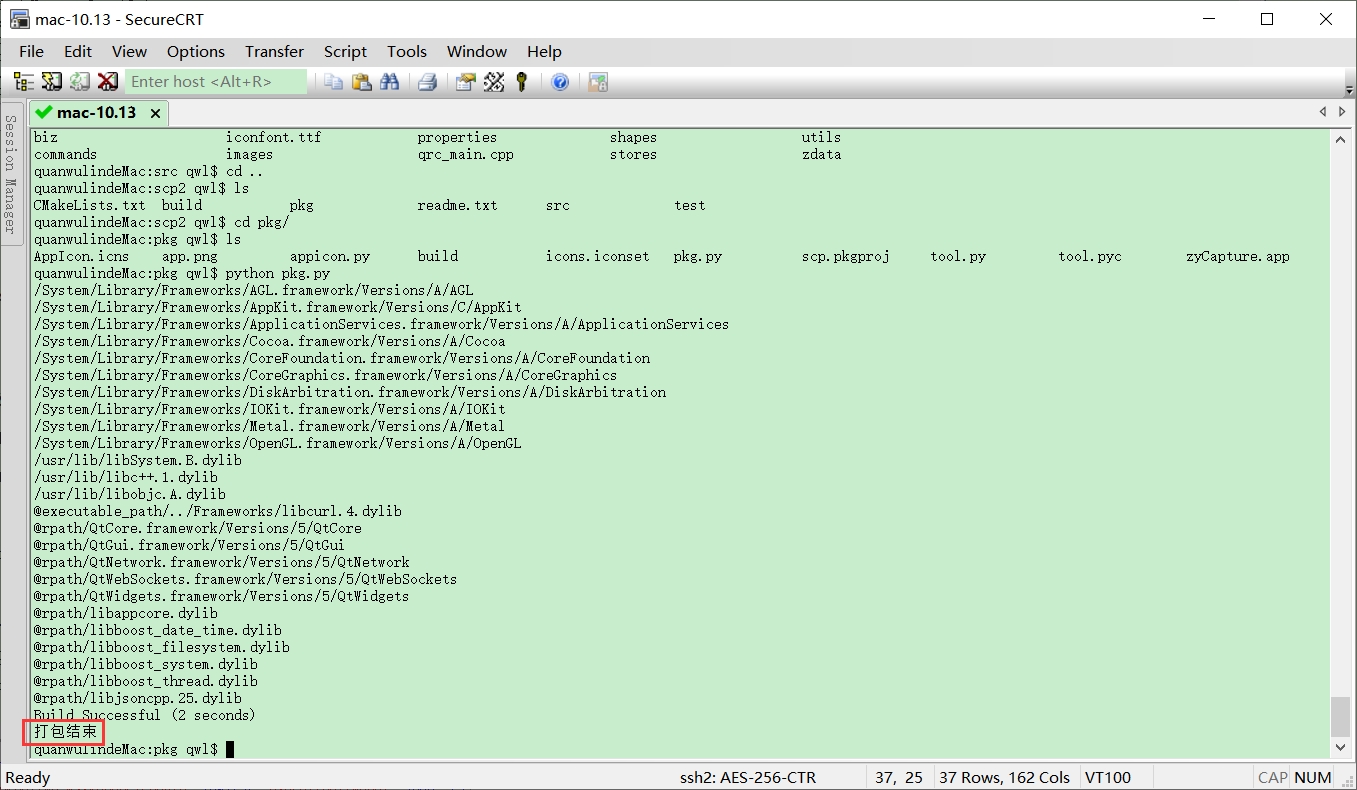Screen dimensions: 1357x790
Task: Select the mac-10.13 session tab
Action: (x=96, y=113)
